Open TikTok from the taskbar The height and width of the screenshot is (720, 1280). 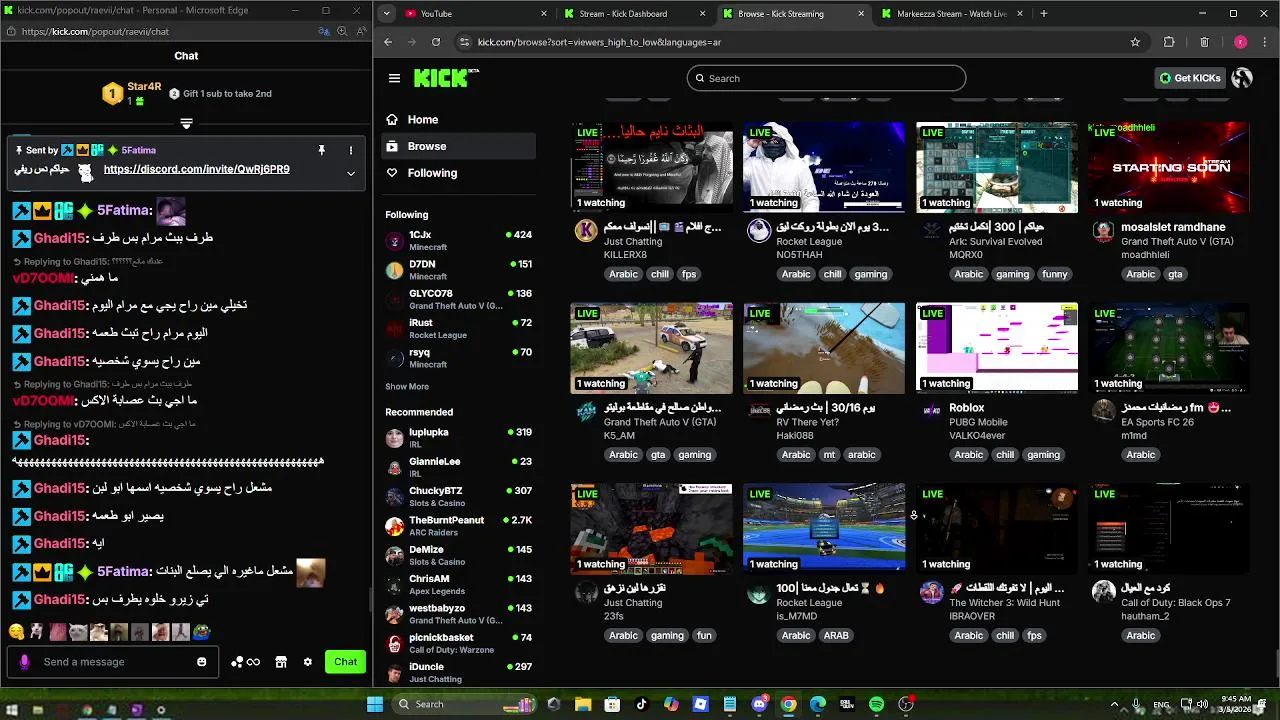[x=641, y=705]
